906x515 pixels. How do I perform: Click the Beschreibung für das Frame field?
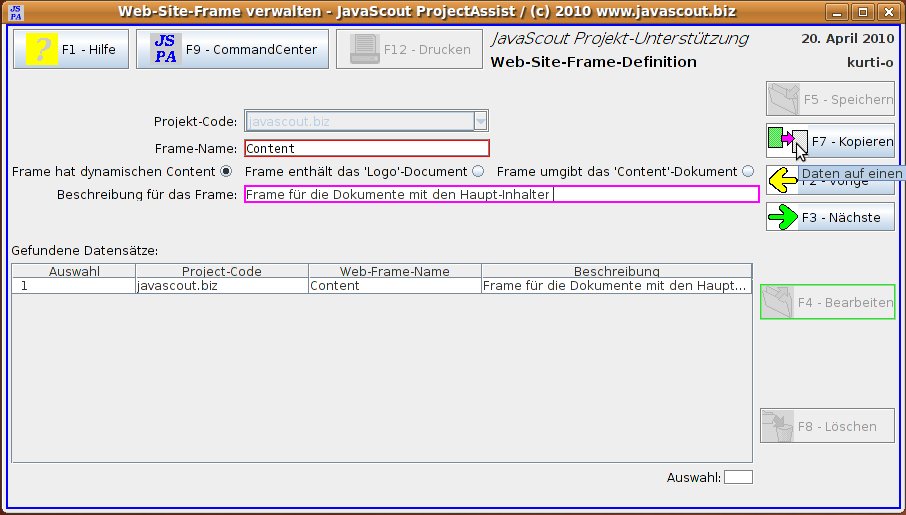(500, 194)
